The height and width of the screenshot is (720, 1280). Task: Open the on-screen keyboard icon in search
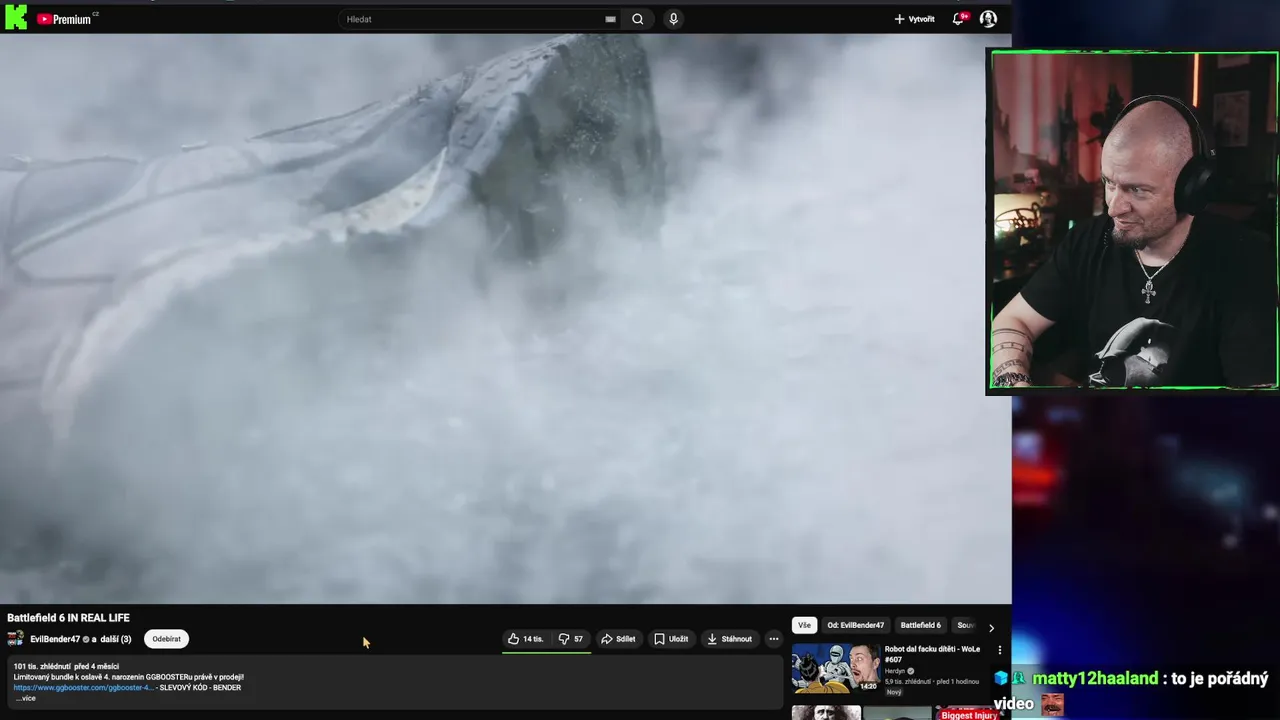tap(610, 19)
